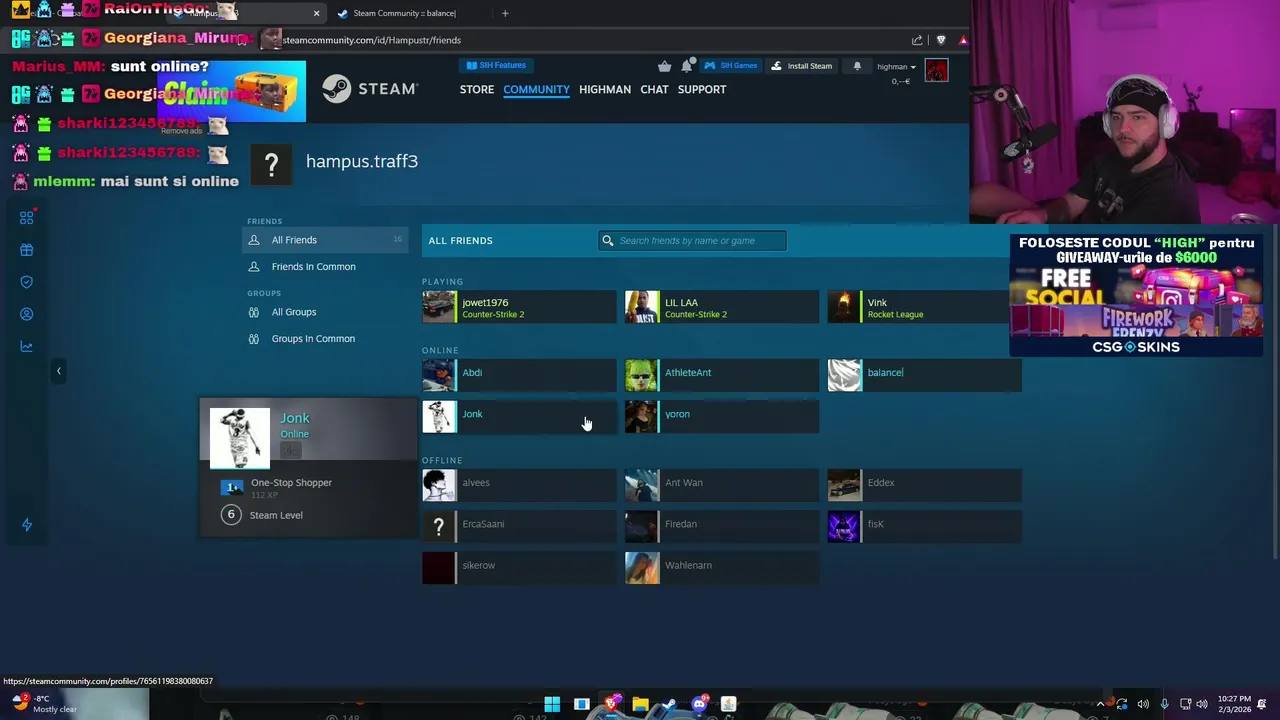The width and height of the screenshot is (1280, 720).
Task: Open the SIH Features button
Action: [x=496, y=66]
